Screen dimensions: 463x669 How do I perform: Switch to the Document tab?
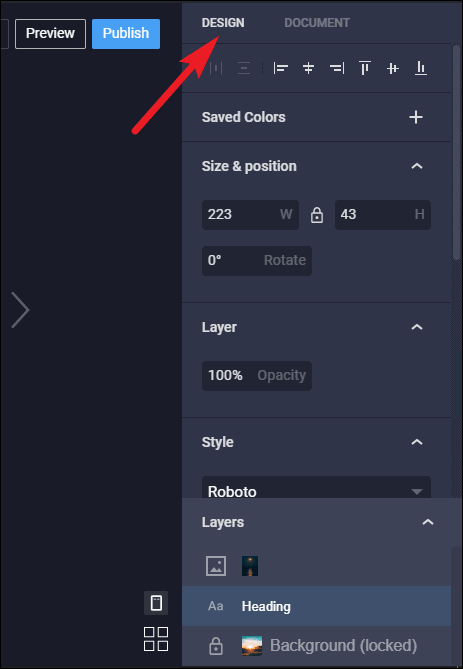(x=317, y=23)
